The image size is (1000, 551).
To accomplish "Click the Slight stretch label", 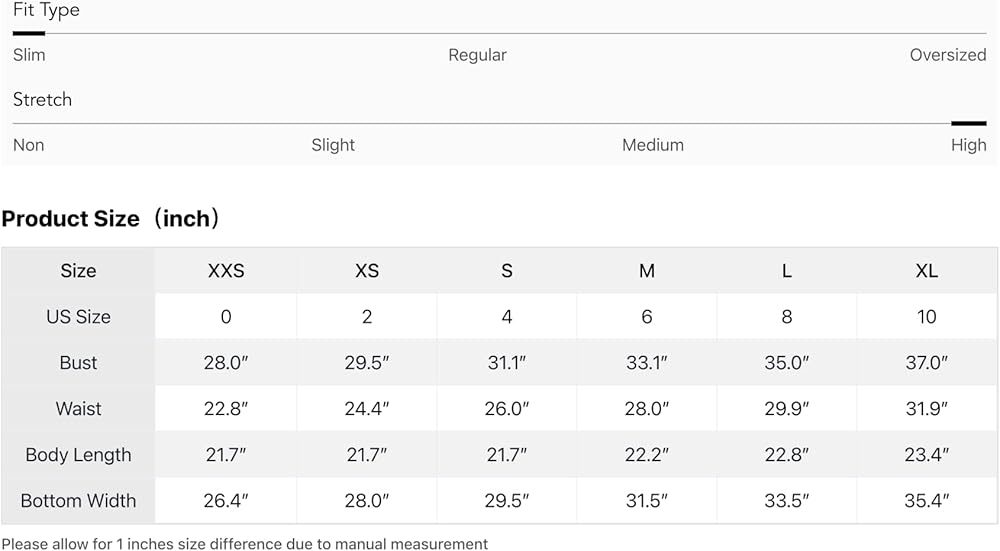I will (x=333, y=145).
